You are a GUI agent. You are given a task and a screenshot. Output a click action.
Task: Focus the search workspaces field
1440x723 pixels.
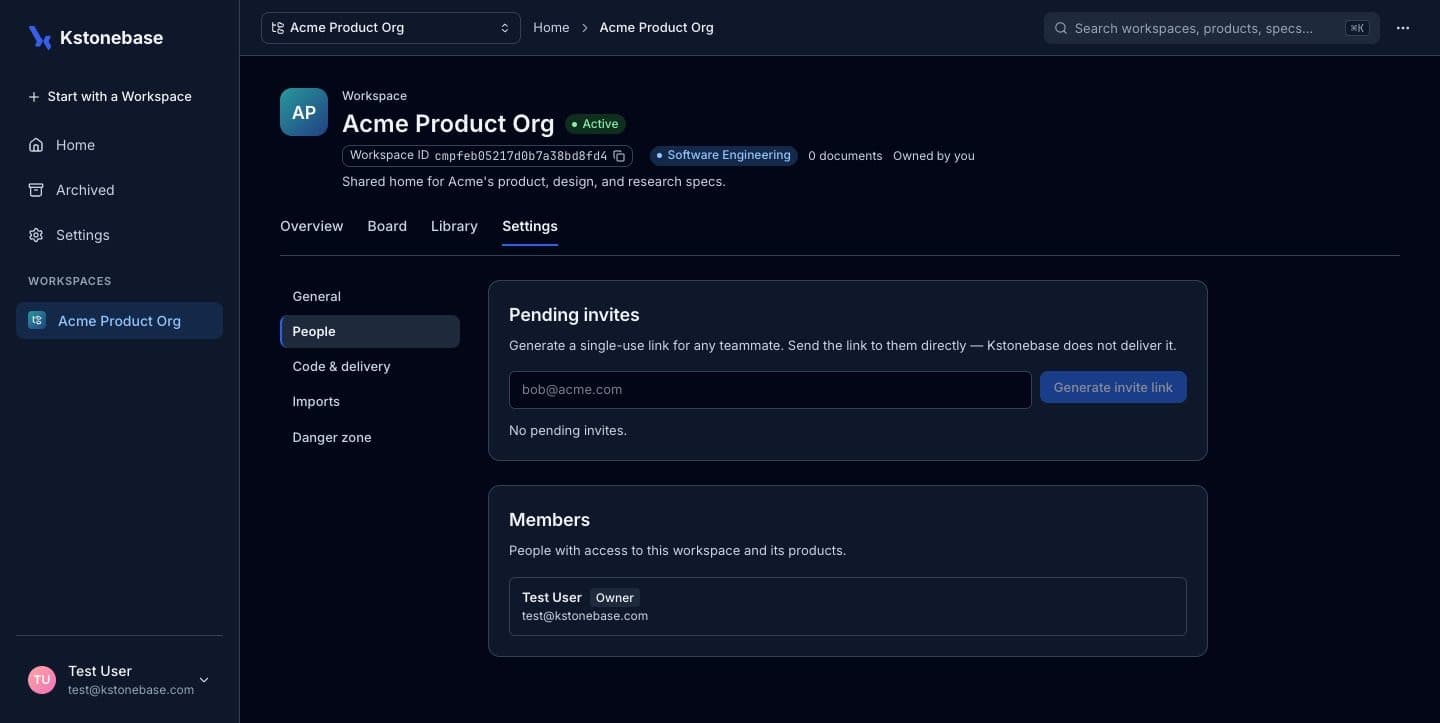(1212, 28)
